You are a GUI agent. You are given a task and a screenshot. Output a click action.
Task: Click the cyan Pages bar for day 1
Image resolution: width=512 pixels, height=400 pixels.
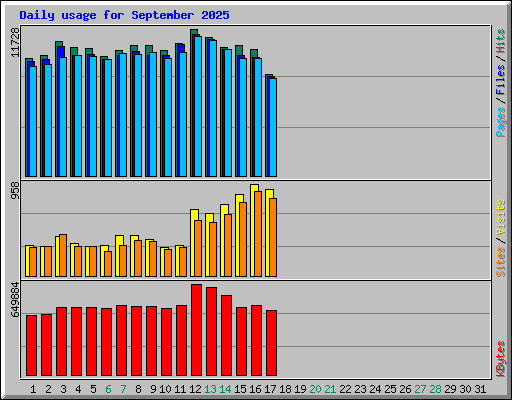(33, 121)
